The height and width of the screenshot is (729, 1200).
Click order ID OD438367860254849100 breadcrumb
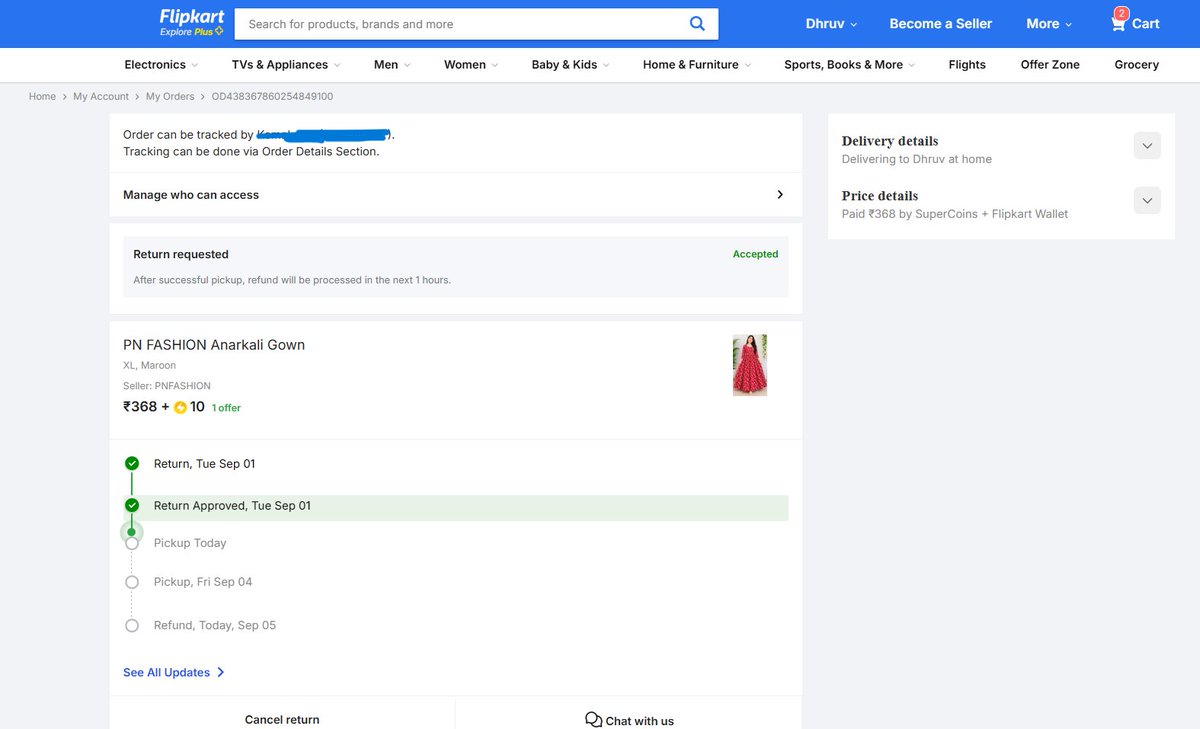pos(272,97)
